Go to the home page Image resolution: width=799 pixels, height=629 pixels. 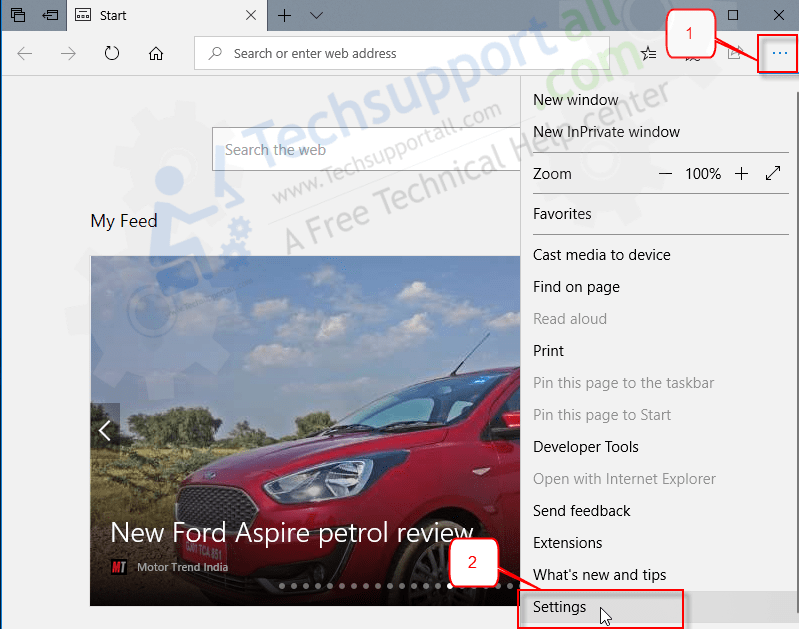[x=156, y=53]
